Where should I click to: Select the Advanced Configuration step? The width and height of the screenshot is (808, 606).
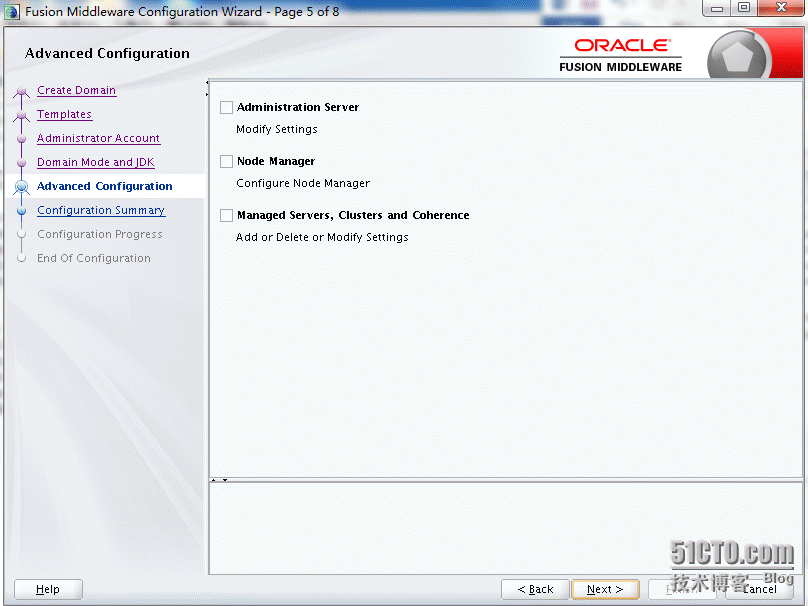pyautogui.click(x=105, y=186)
